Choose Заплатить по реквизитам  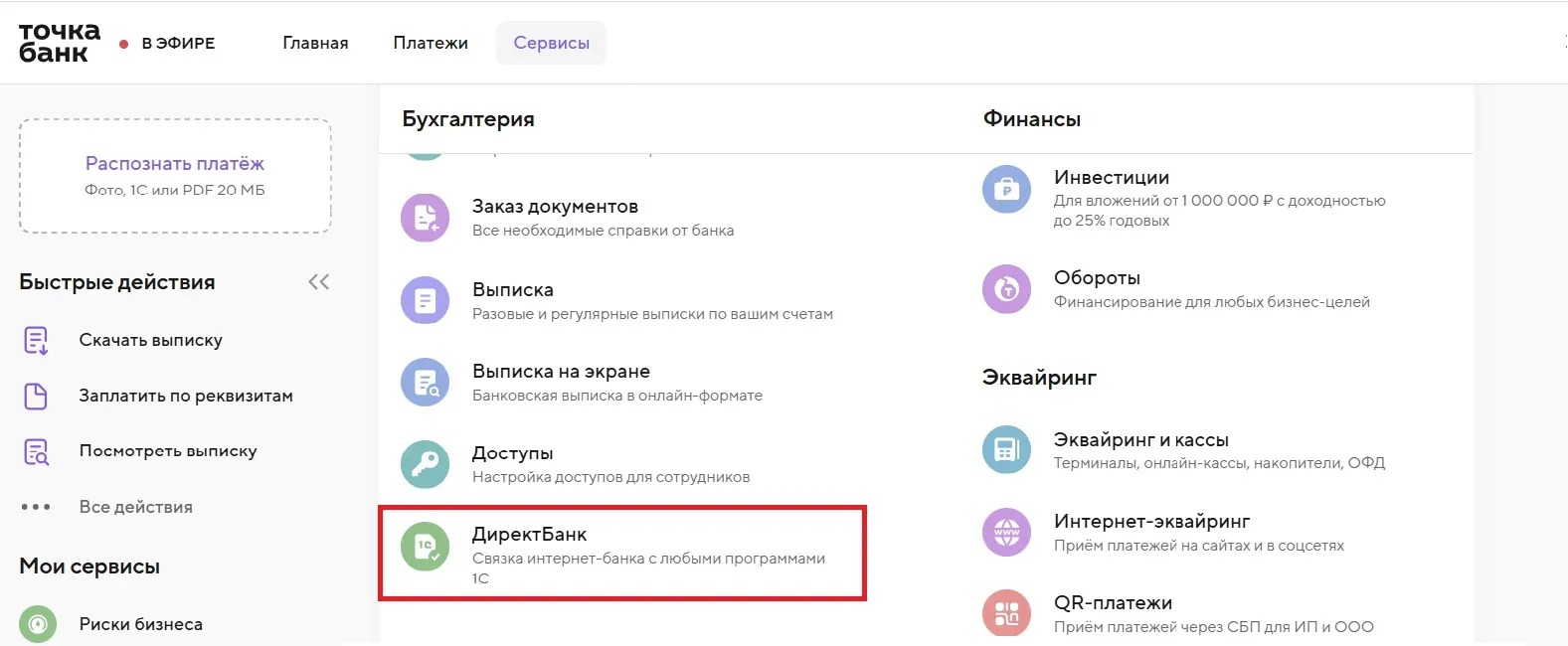(185, 396)
